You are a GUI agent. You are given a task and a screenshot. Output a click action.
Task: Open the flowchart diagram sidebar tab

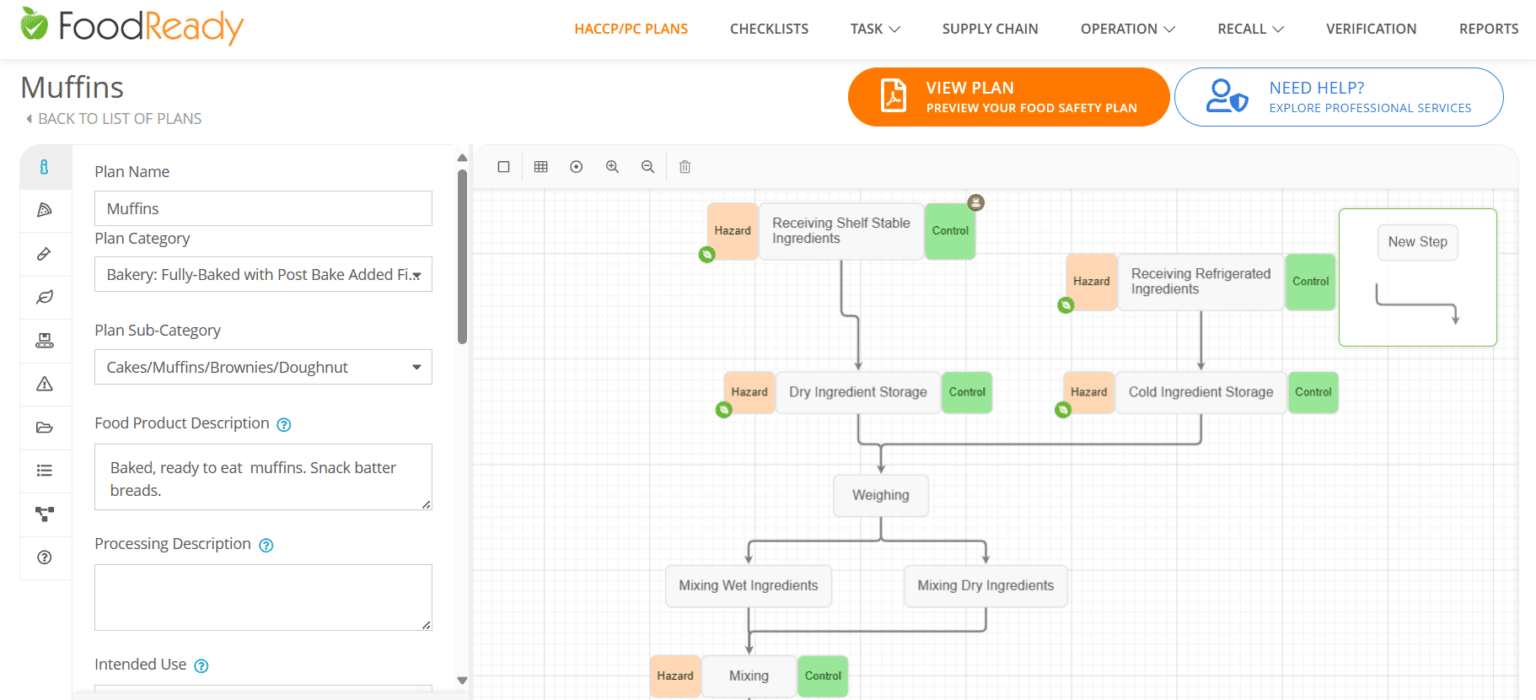44,514
